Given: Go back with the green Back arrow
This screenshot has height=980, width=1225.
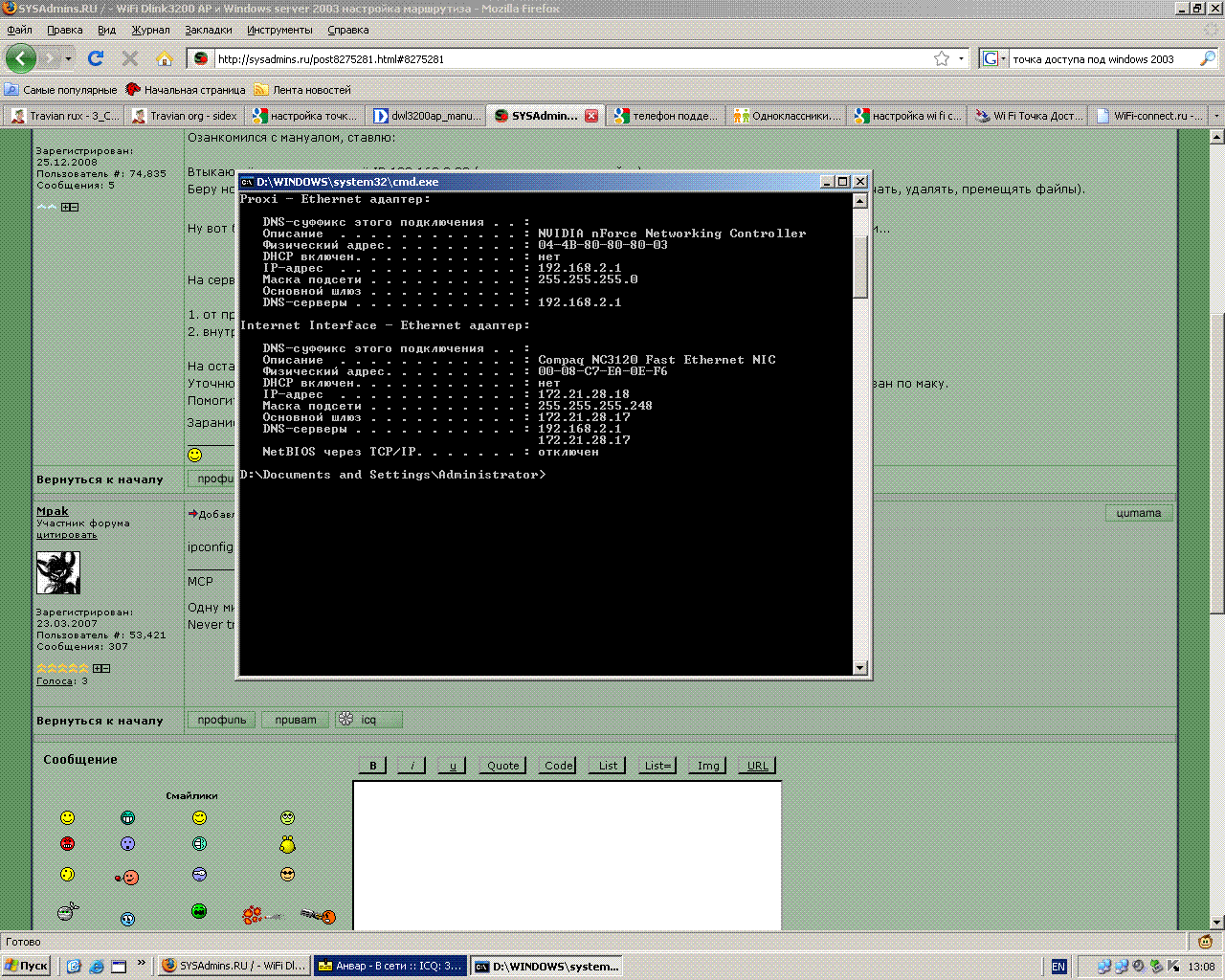Looking at the screenshot, I should [20, 58].
